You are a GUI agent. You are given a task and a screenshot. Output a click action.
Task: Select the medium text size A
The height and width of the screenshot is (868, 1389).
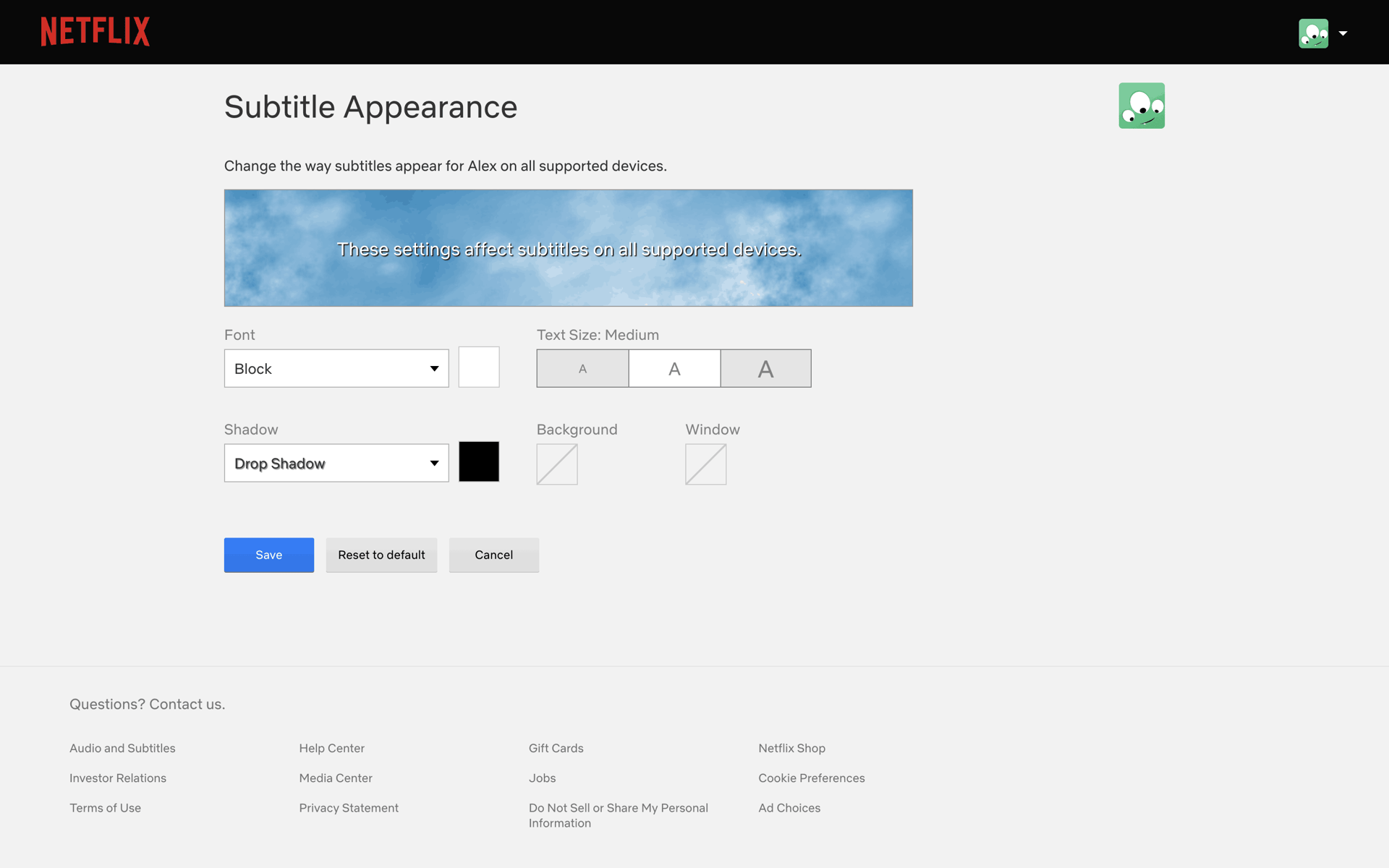click(x=674, y=368)
